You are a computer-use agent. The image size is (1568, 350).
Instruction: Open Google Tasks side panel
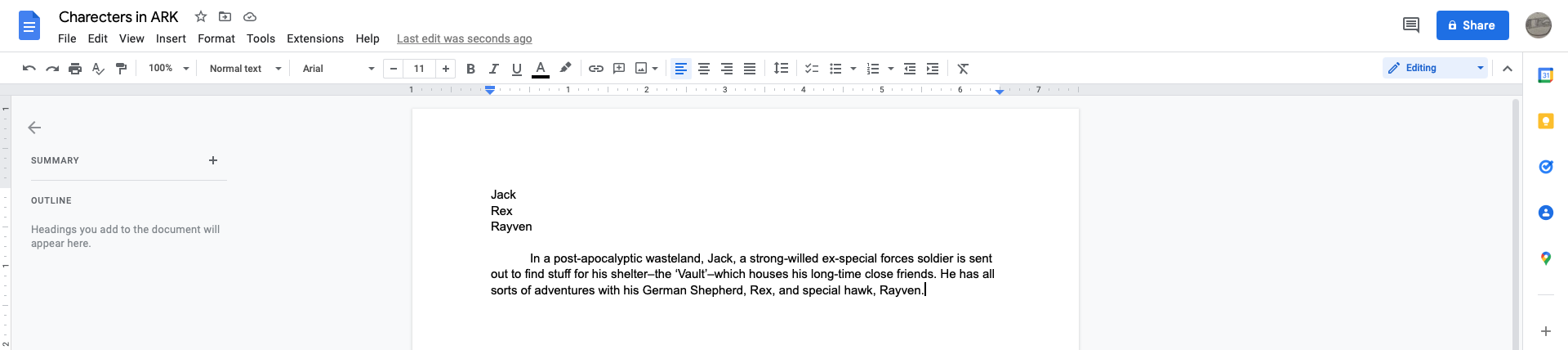pyautogui.click(x=1545, y=167)
